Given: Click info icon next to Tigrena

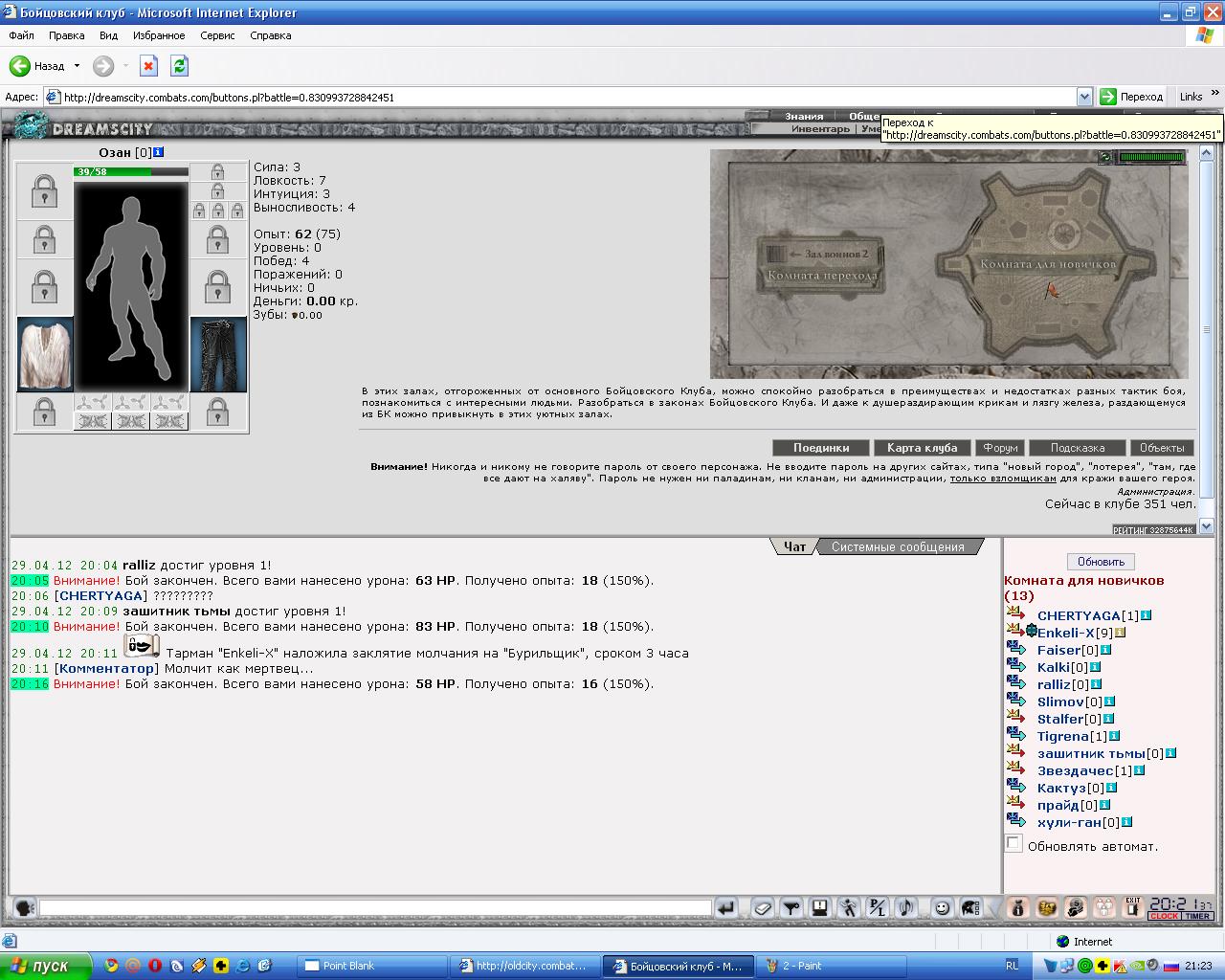Looking at the screenshot, I should [1115, 736].
